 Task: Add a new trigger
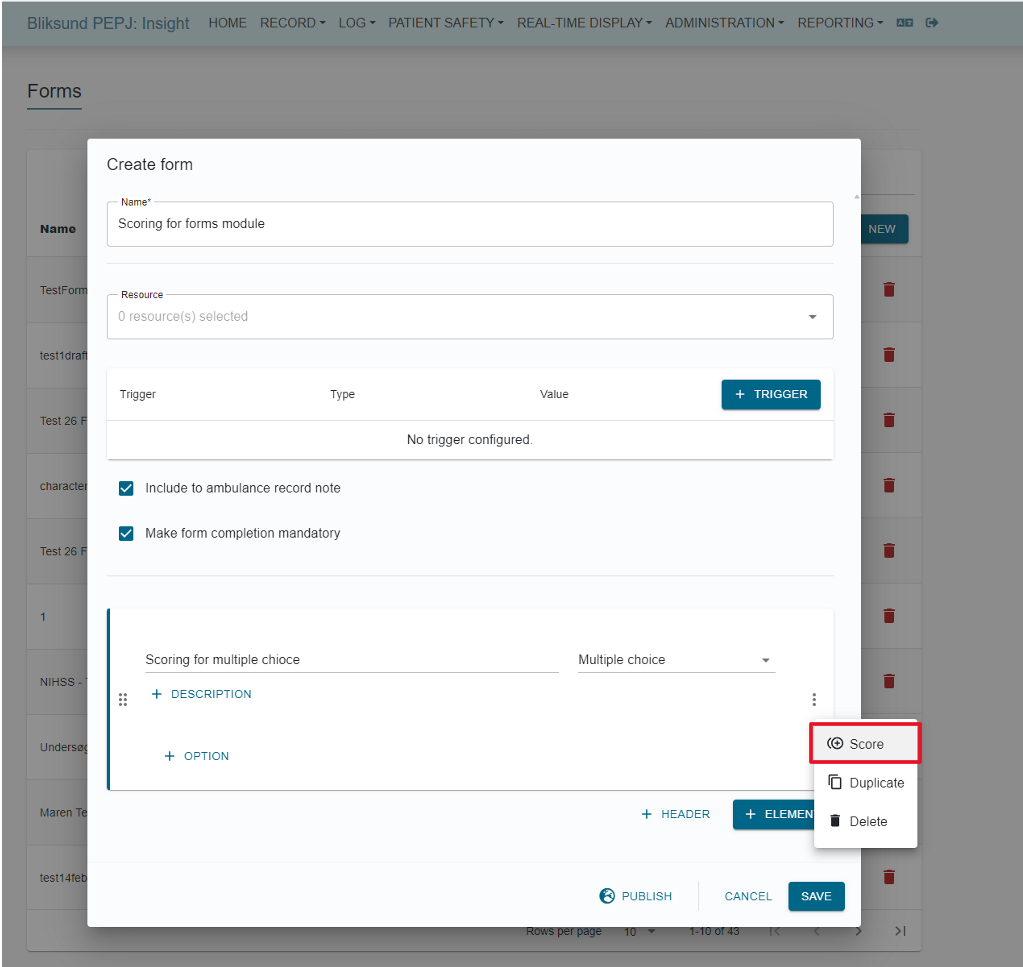point(771,394)
